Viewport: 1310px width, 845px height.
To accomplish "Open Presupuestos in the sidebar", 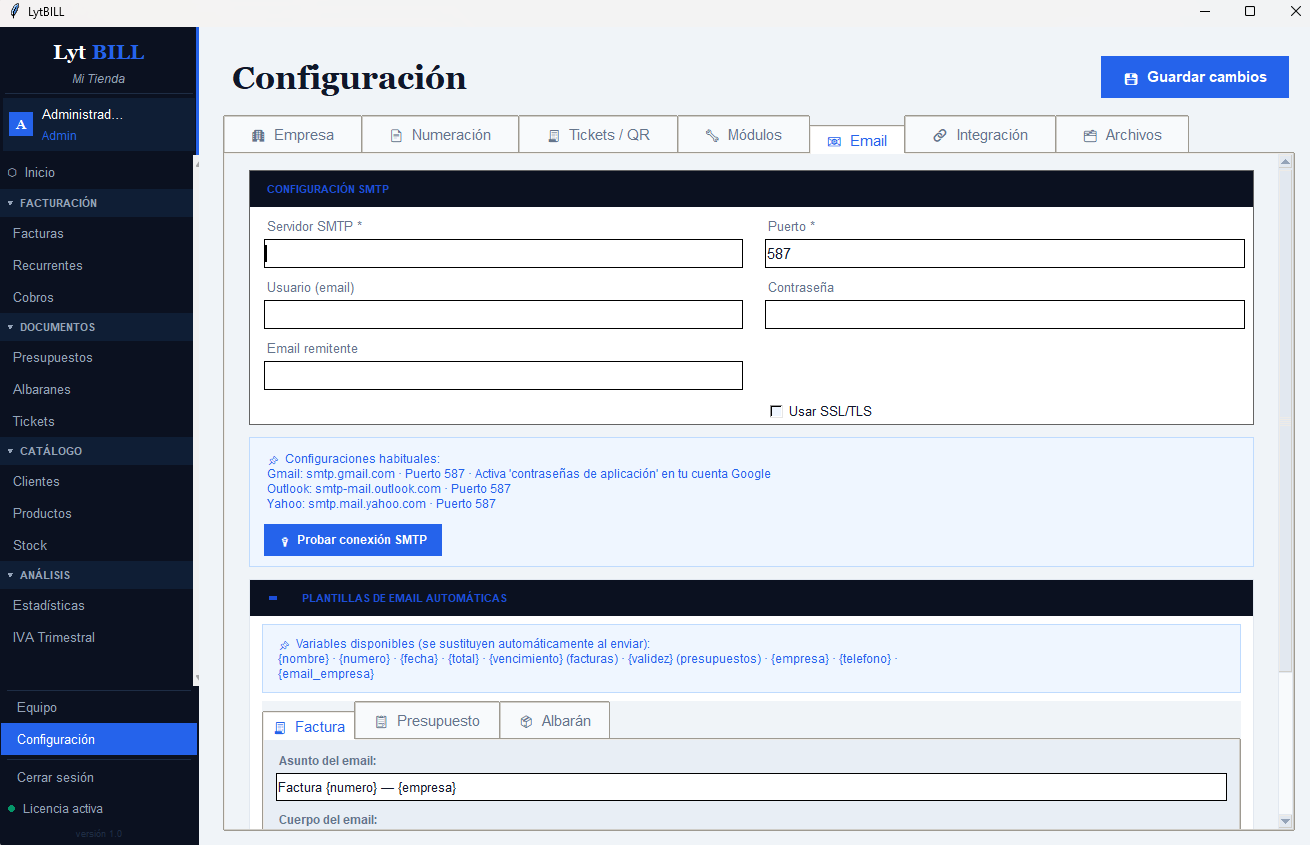I will 96,357.
